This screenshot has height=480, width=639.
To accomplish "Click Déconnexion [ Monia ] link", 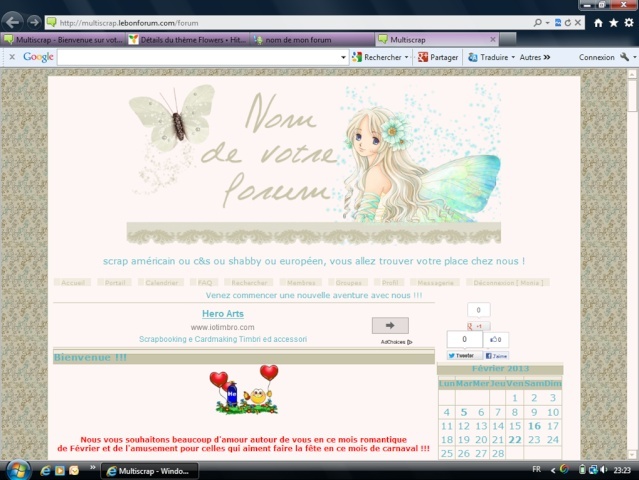I will [x=508, y=282].
